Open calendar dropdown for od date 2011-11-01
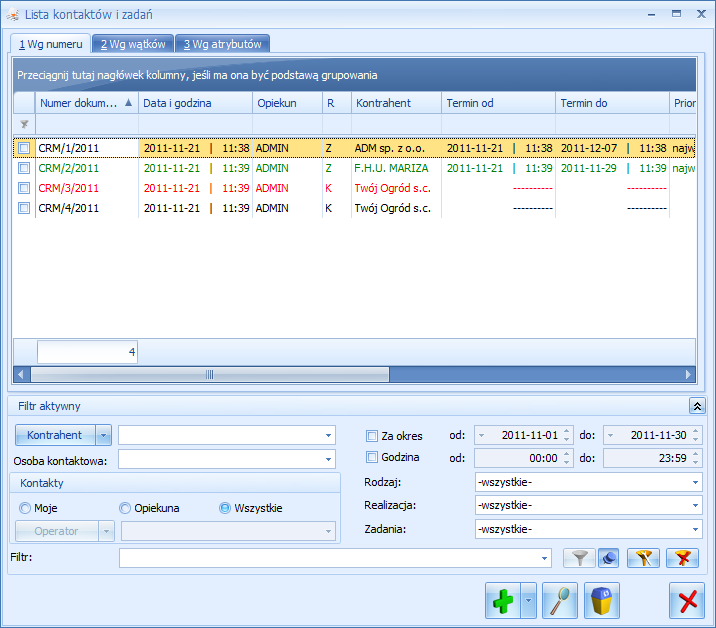Screen dimensions: 716x628 pyautogui.click(x=481, y=435)
